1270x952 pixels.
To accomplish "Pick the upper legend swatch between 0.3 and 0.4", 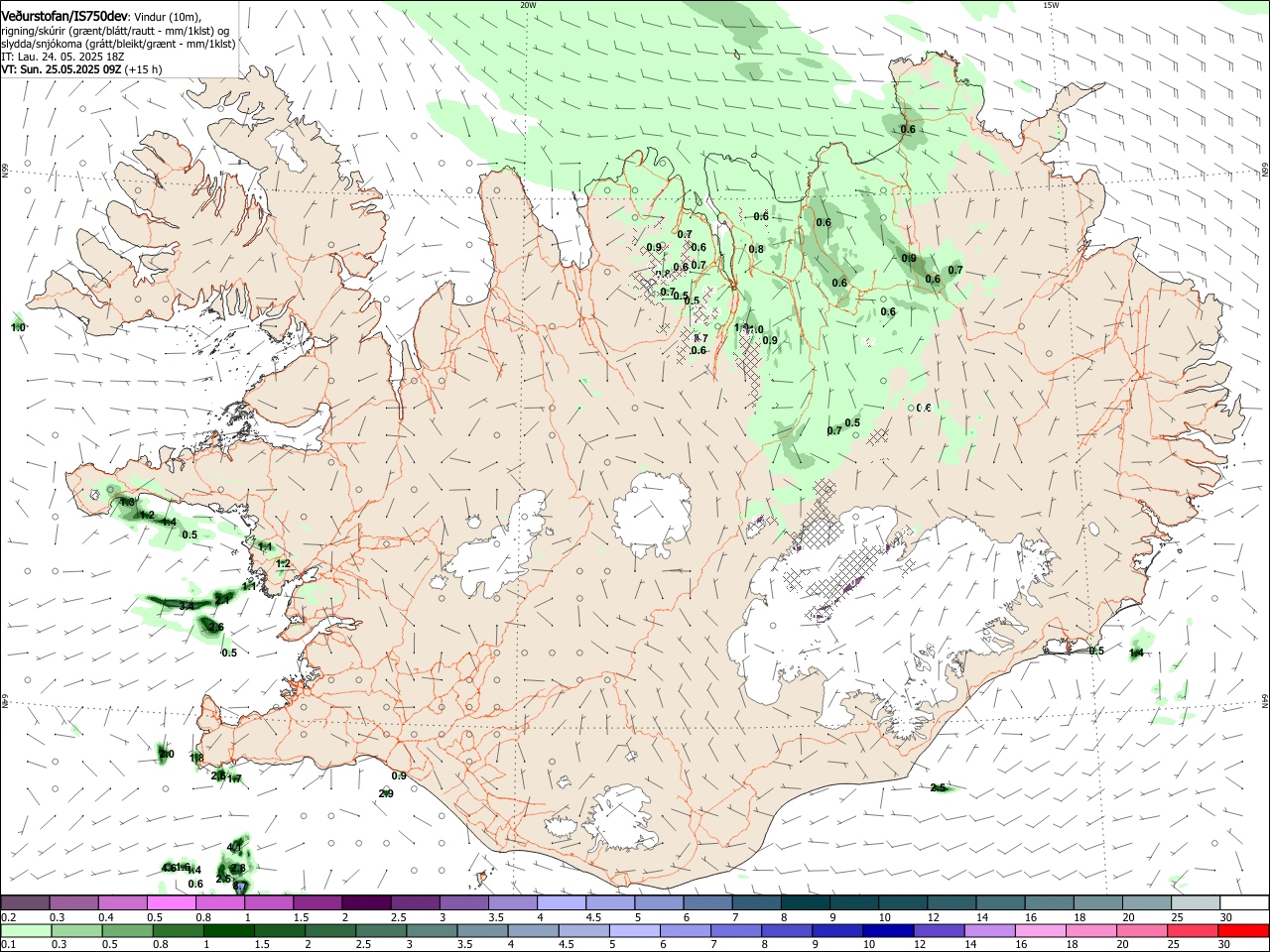I will click(73, 903).
